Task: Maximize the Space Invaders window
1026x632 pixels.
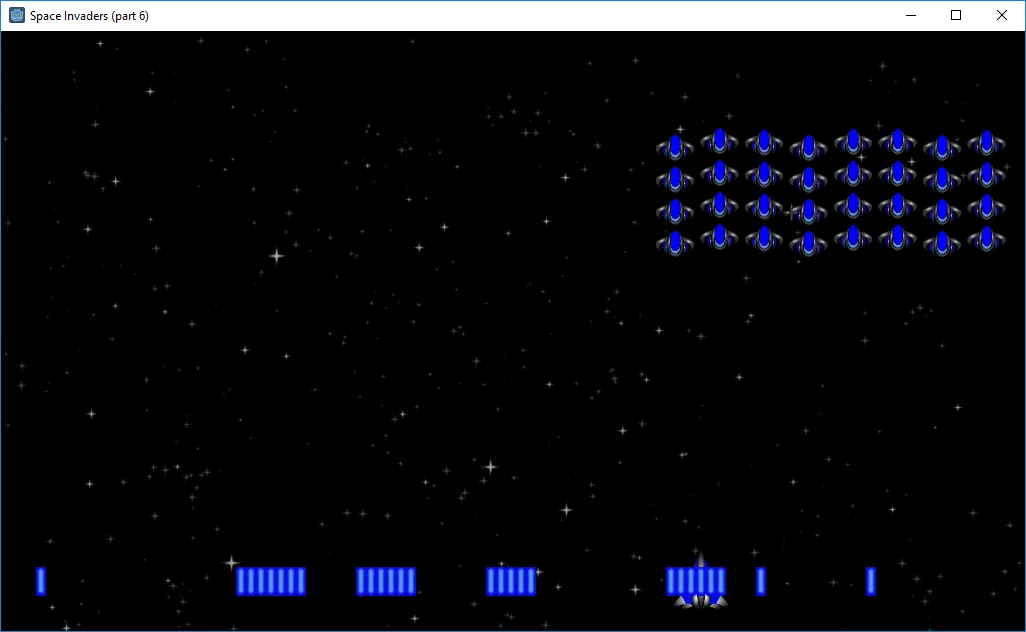Action: [956, 15]
